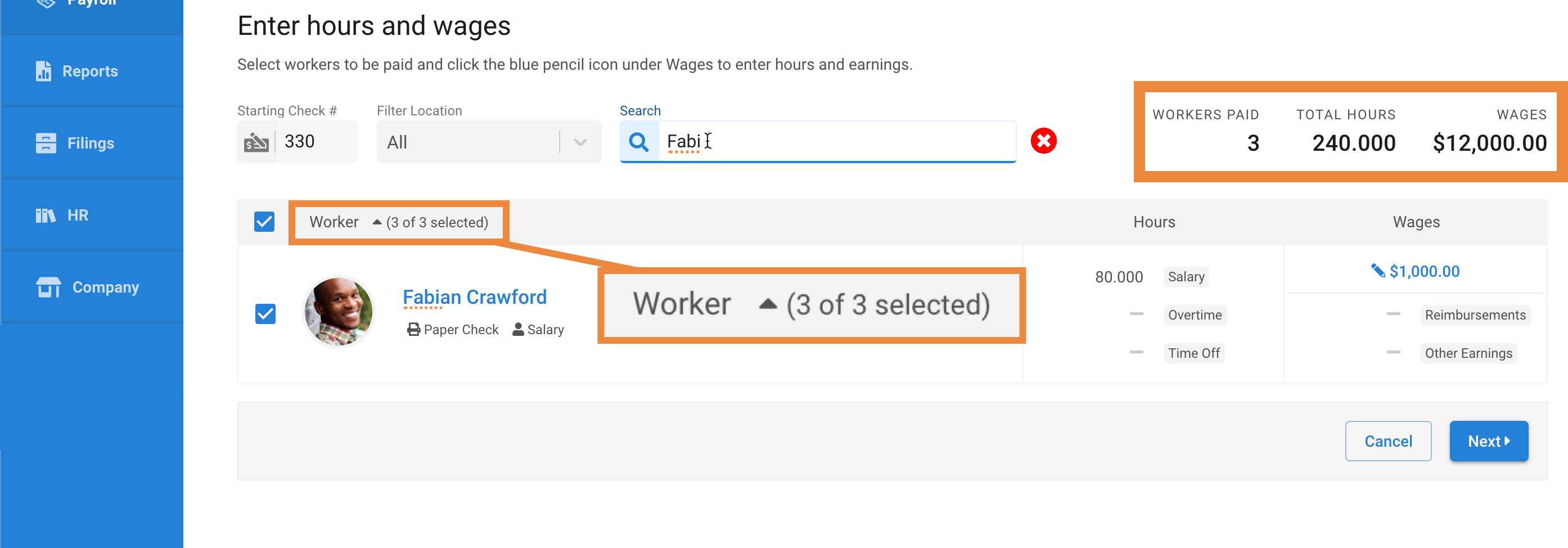Click the HR books icon
Viewport: 1568px width, 548px height.
(x=46, y=215)
